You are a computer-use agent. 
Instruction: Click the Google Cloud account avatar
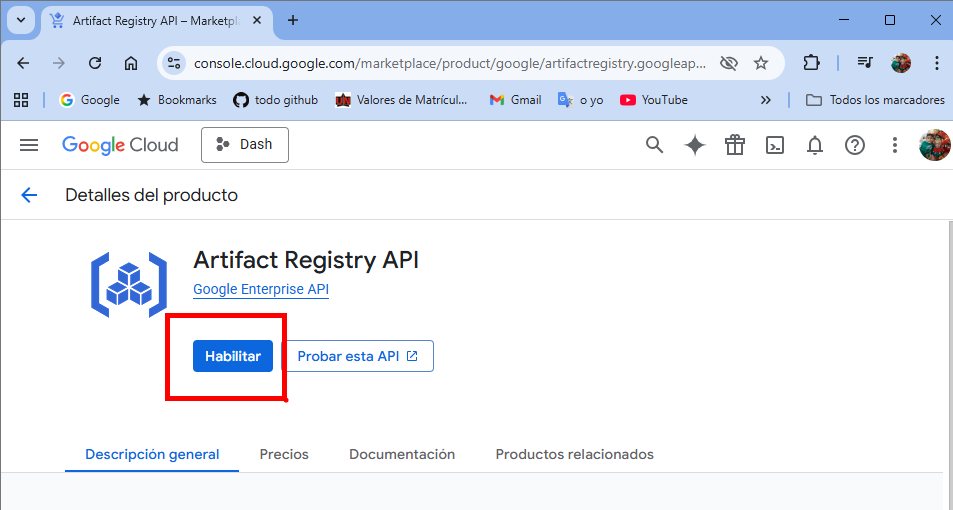pyautogui.click(x=935, y=145)
